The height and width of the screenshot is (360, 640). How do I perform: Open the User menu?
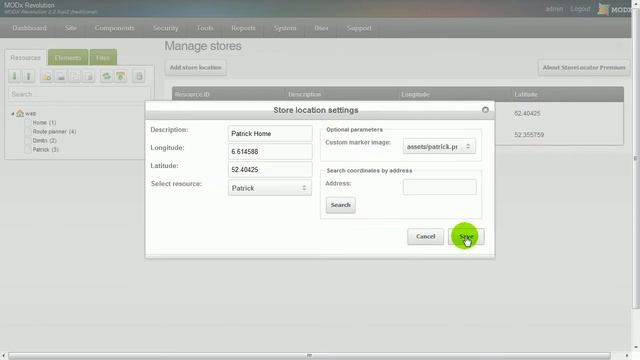tap(321, 28)
